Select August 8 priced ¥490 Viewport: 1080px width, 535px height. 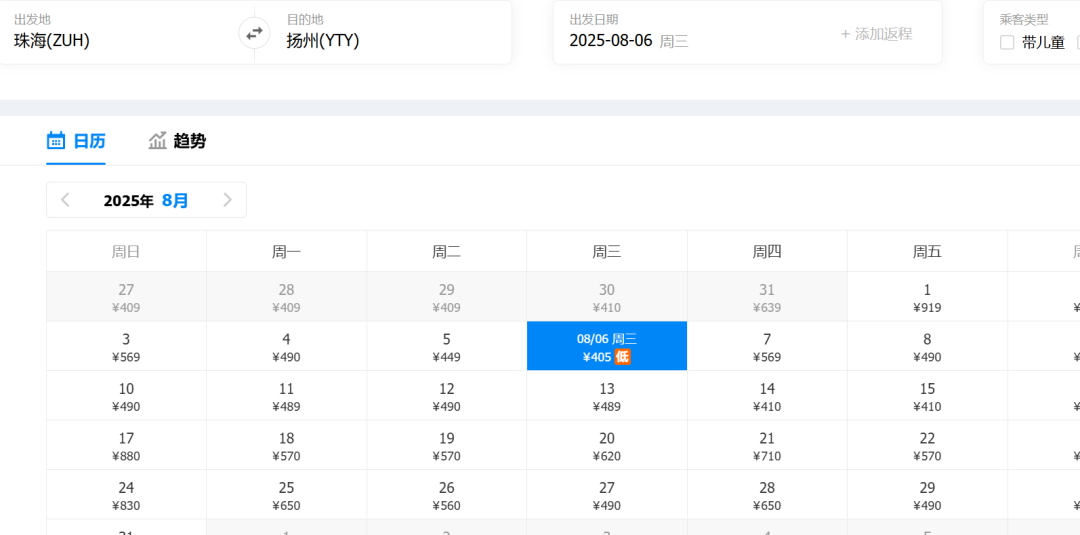click(927, 346)
